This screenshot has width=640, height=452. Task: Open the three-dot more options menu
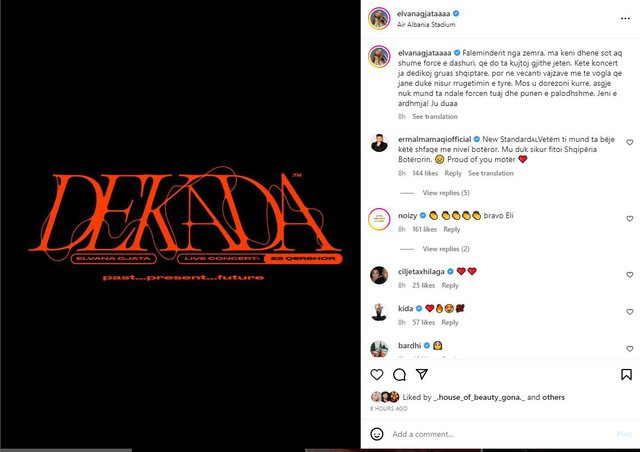(625, 18)
